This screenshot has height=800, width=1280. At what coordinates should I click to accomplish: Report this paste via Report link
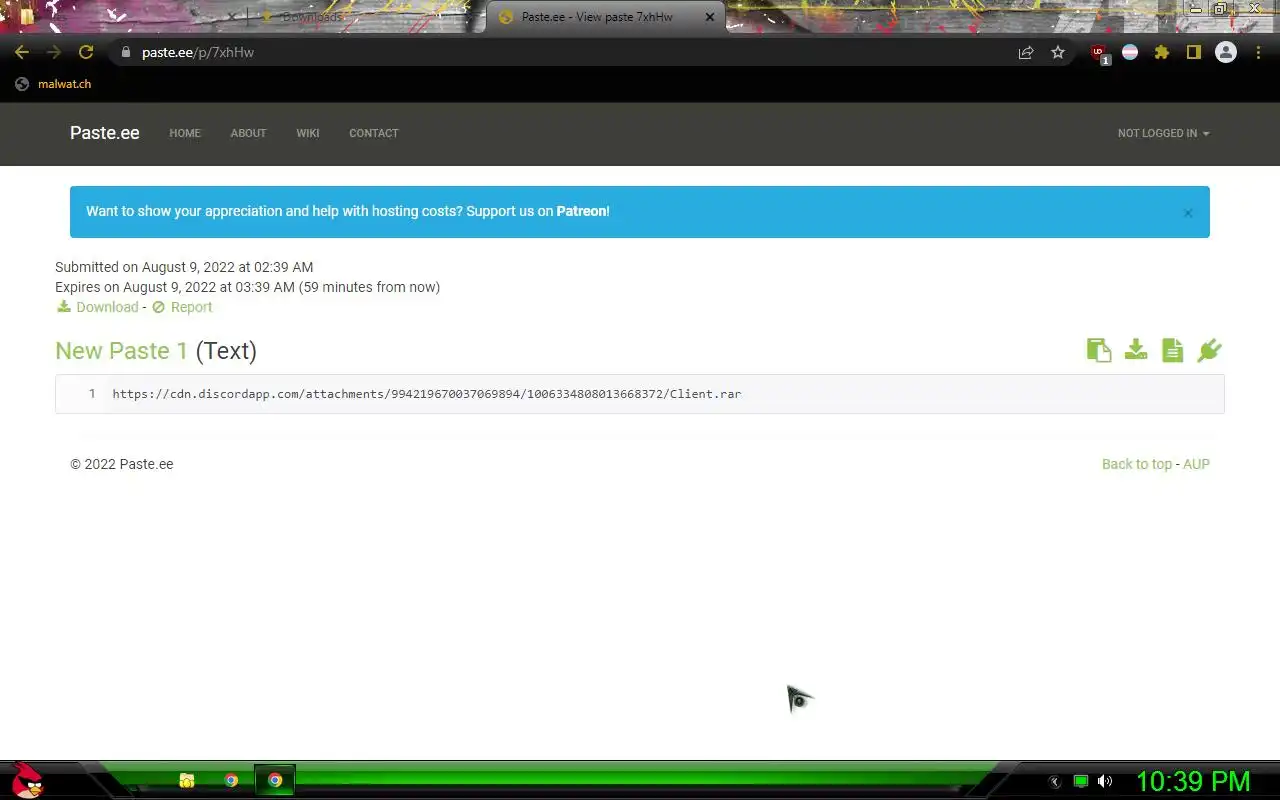[x=182, y=307]
